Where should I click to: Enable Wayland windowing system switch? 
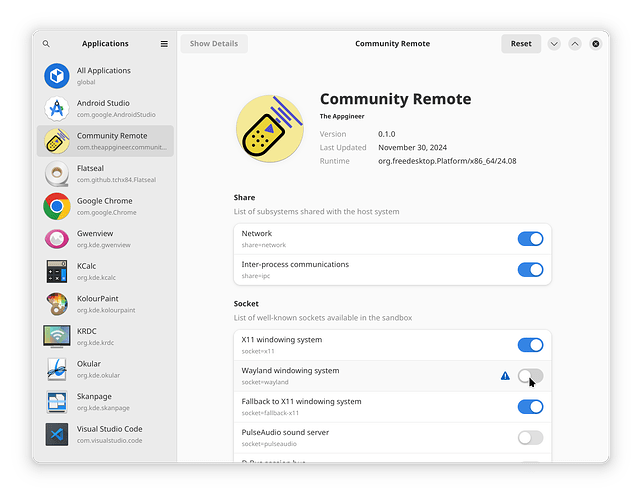point(530,376)
